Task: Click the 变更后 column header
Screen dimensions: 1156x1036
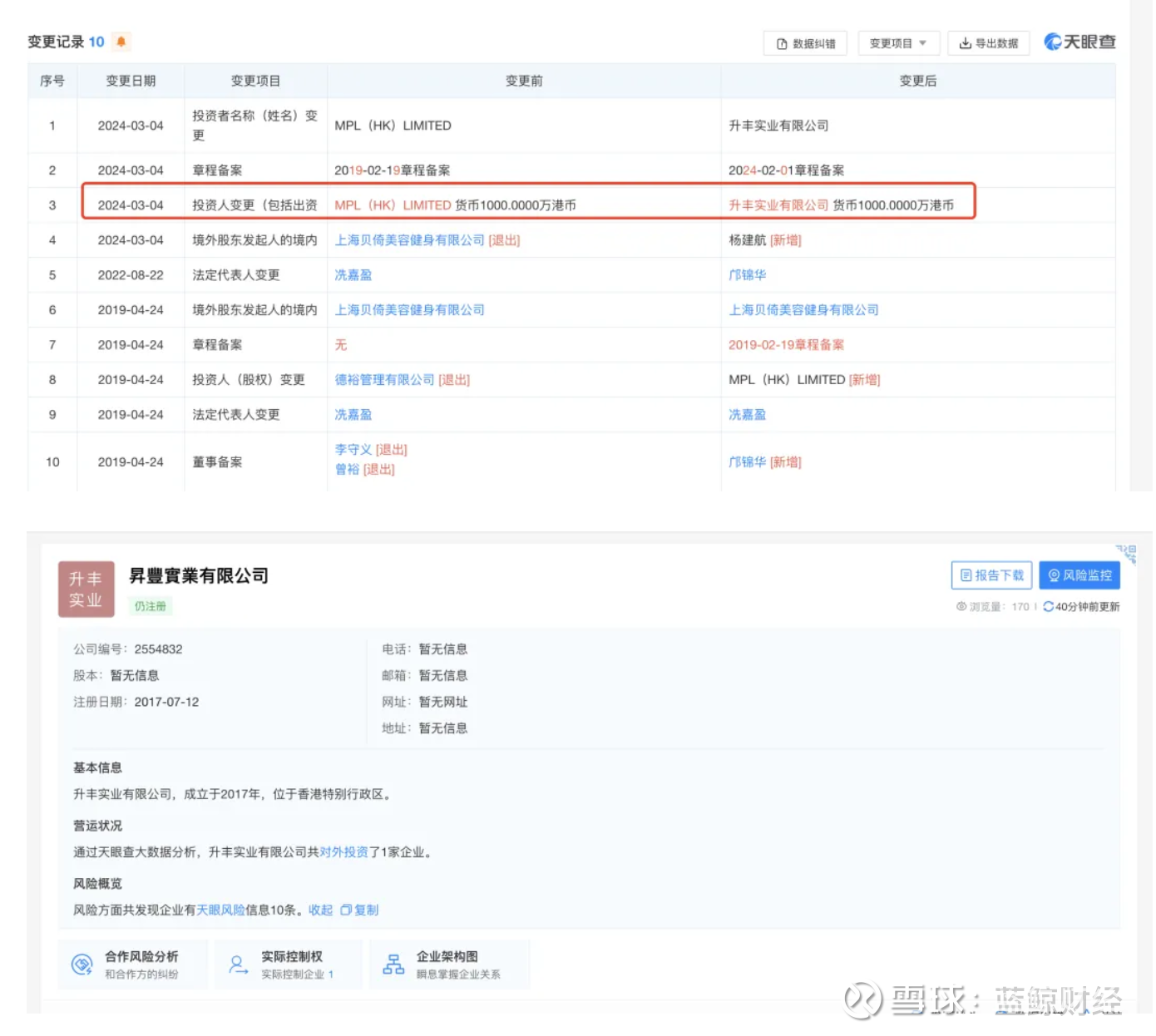Action: click(x=918, y=81)
